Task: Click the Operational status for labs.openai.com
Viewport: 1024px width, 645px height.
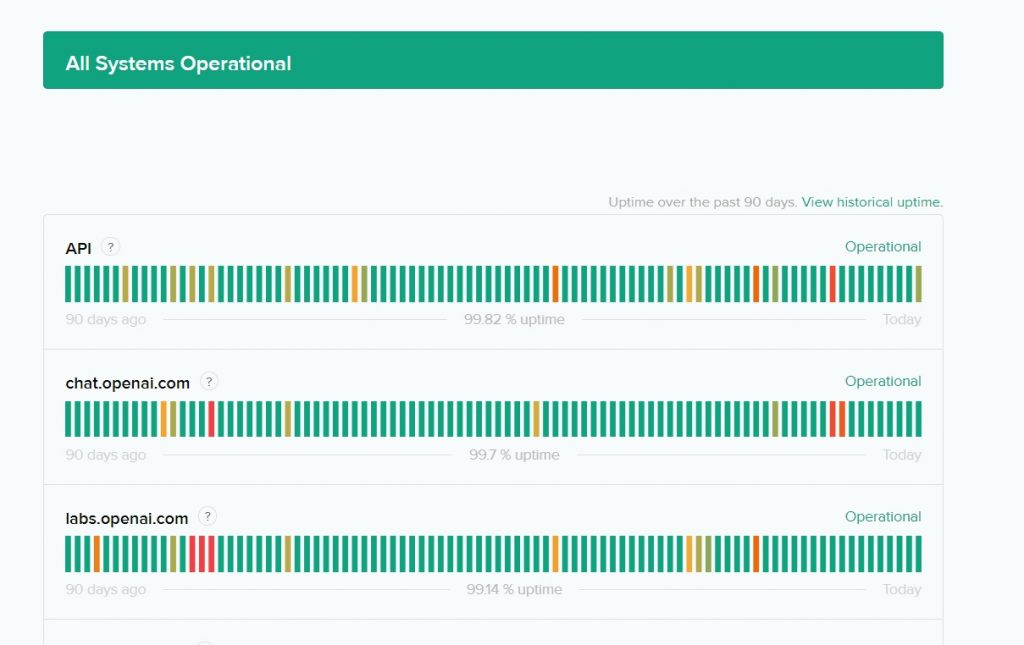Action: pyautogui.click(x=882, y=517)
